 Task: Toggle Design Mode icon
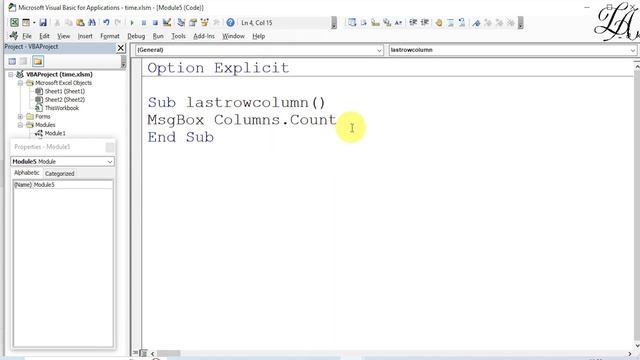click(167, 22)
